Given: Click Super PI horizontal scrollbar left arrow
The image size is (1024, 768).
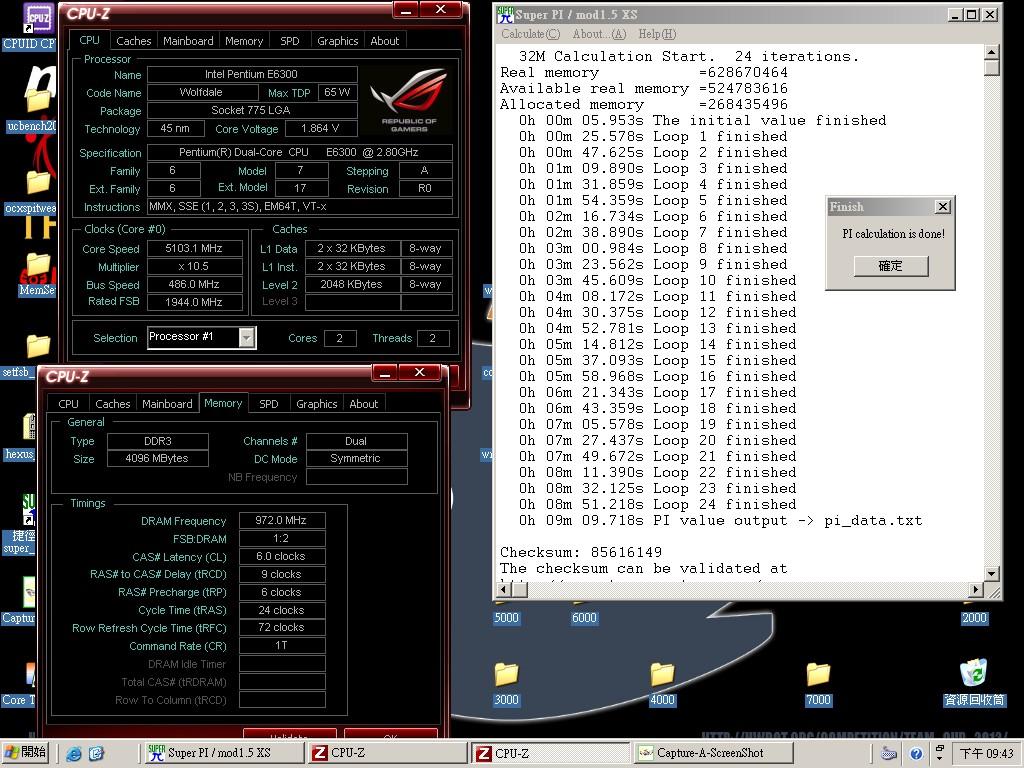Looking at the screenshot, I should 504,590.
